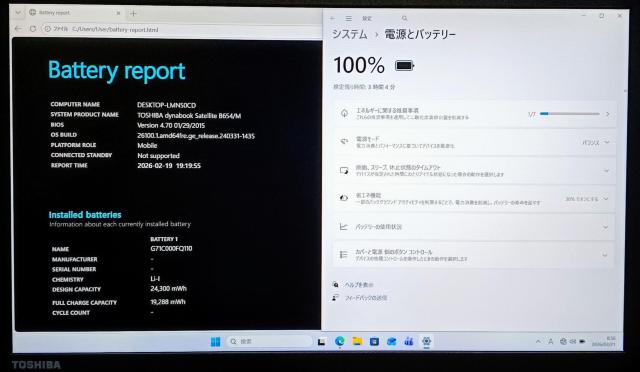Click the "100%" battery level text
This screenshot has width=640, height=372.
coord(359,65)
